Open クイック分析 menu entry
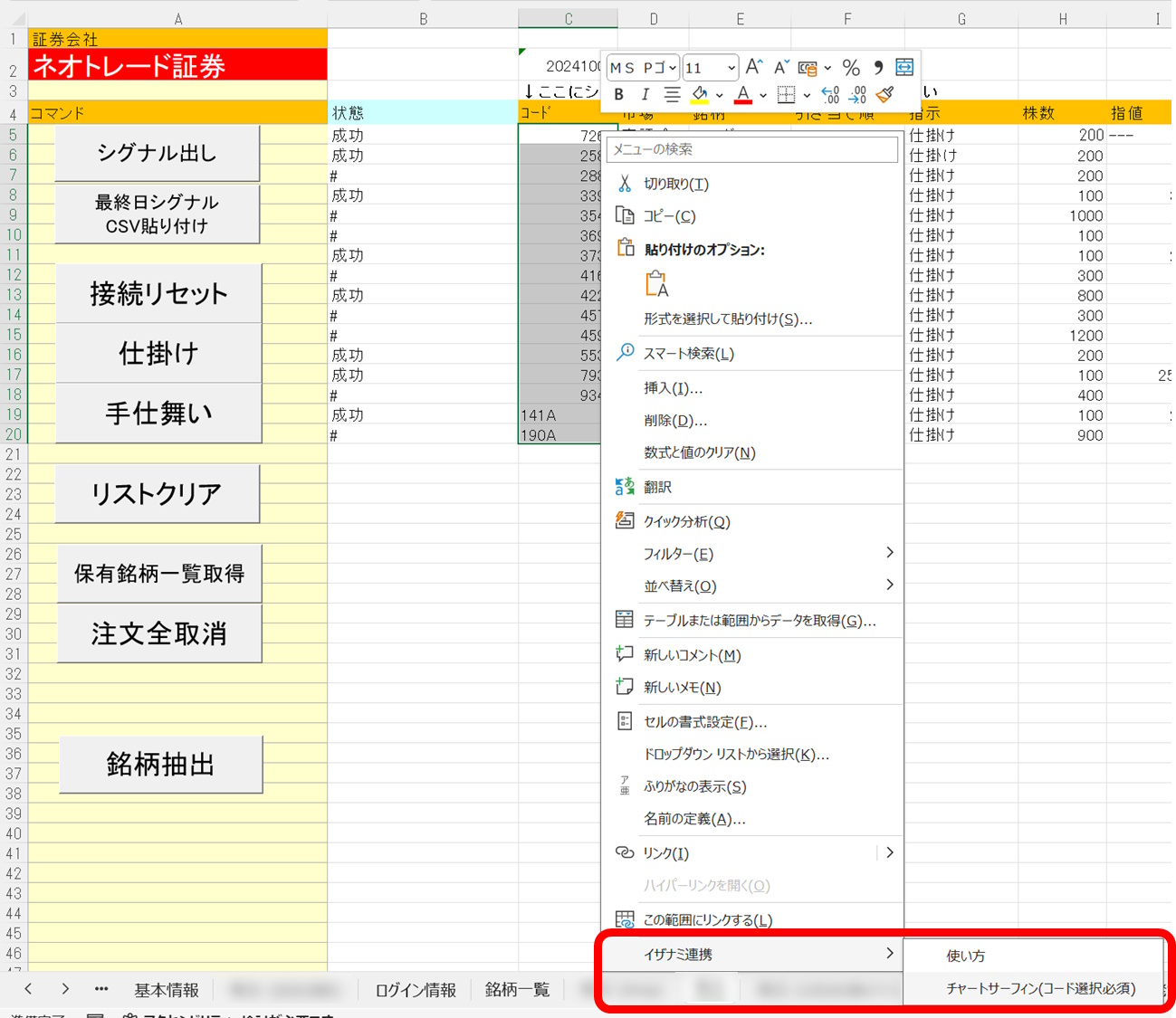Image resolution: width=1176 pixels, height=1018 pixels. (752, 521)
